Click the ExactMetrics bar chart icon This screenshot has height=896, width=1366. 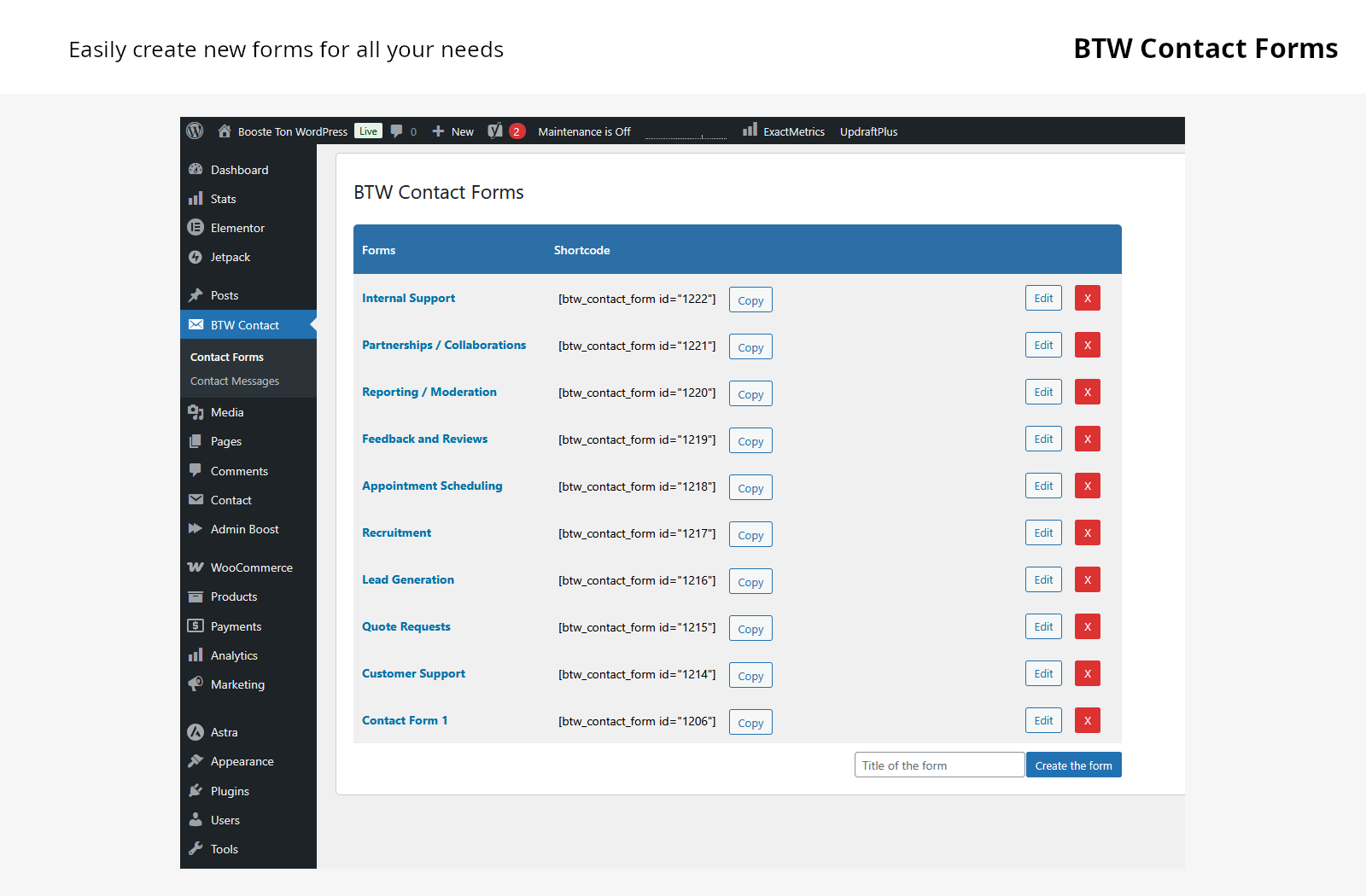pos(750,130)
